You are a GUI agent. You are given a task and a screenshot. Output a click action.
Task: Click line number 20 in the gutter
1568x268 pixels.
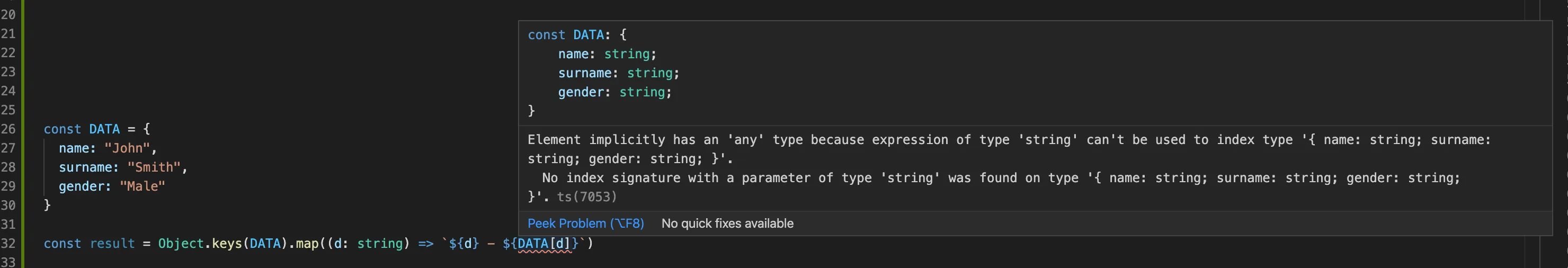(8, 15)
